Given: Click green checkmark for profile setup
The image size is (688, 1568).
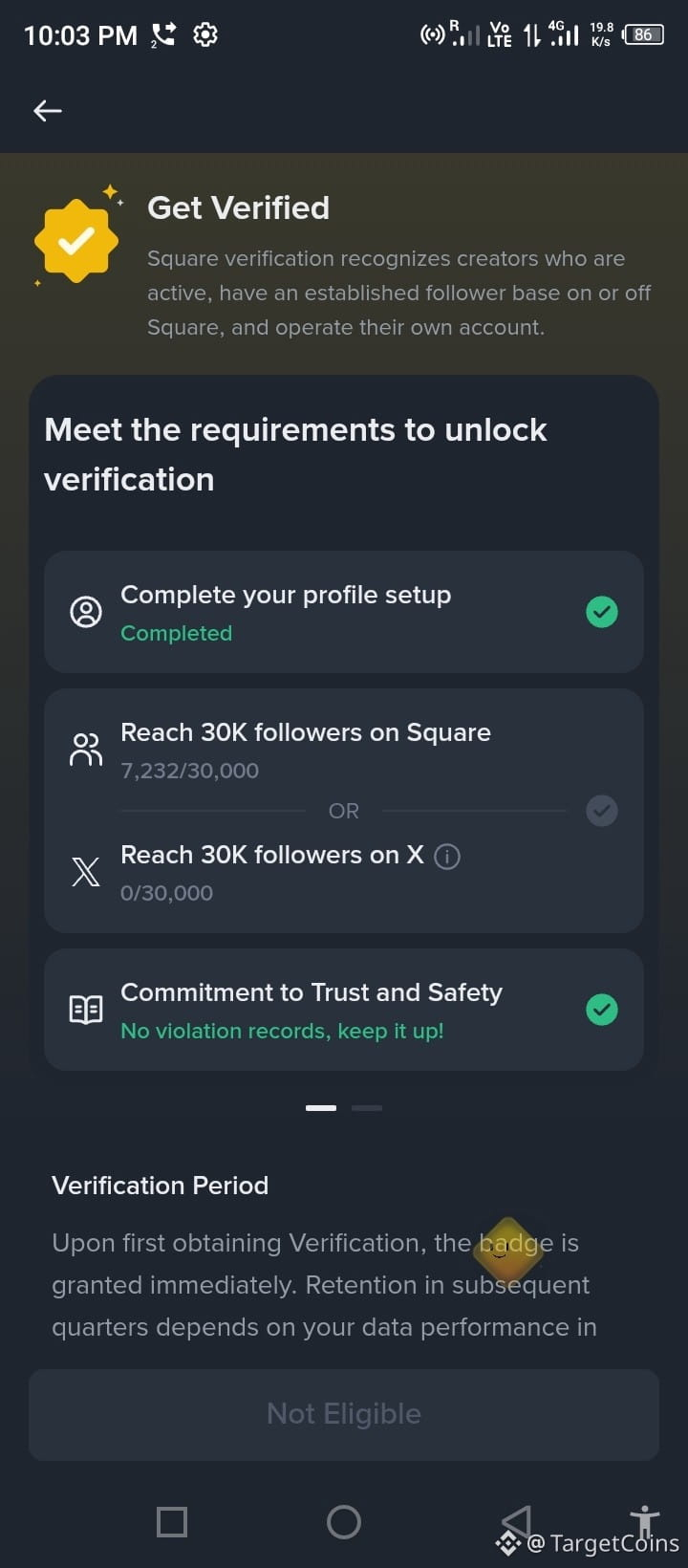Looking at the screenshot, I should pyautogui.click(x=602, y=612).
